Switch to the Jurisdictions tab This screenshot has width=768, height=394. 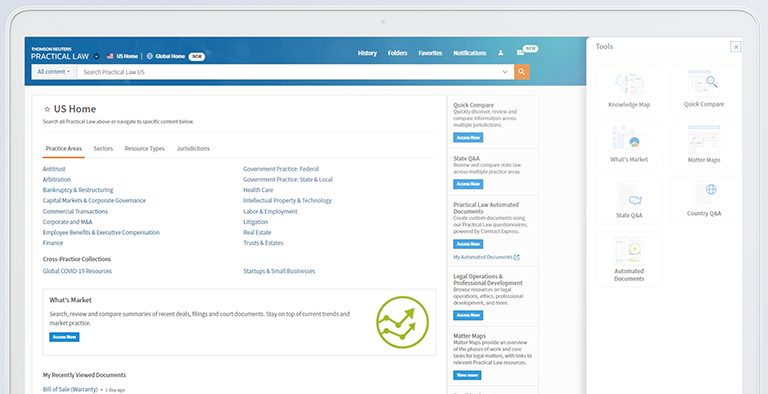point(193,148)
